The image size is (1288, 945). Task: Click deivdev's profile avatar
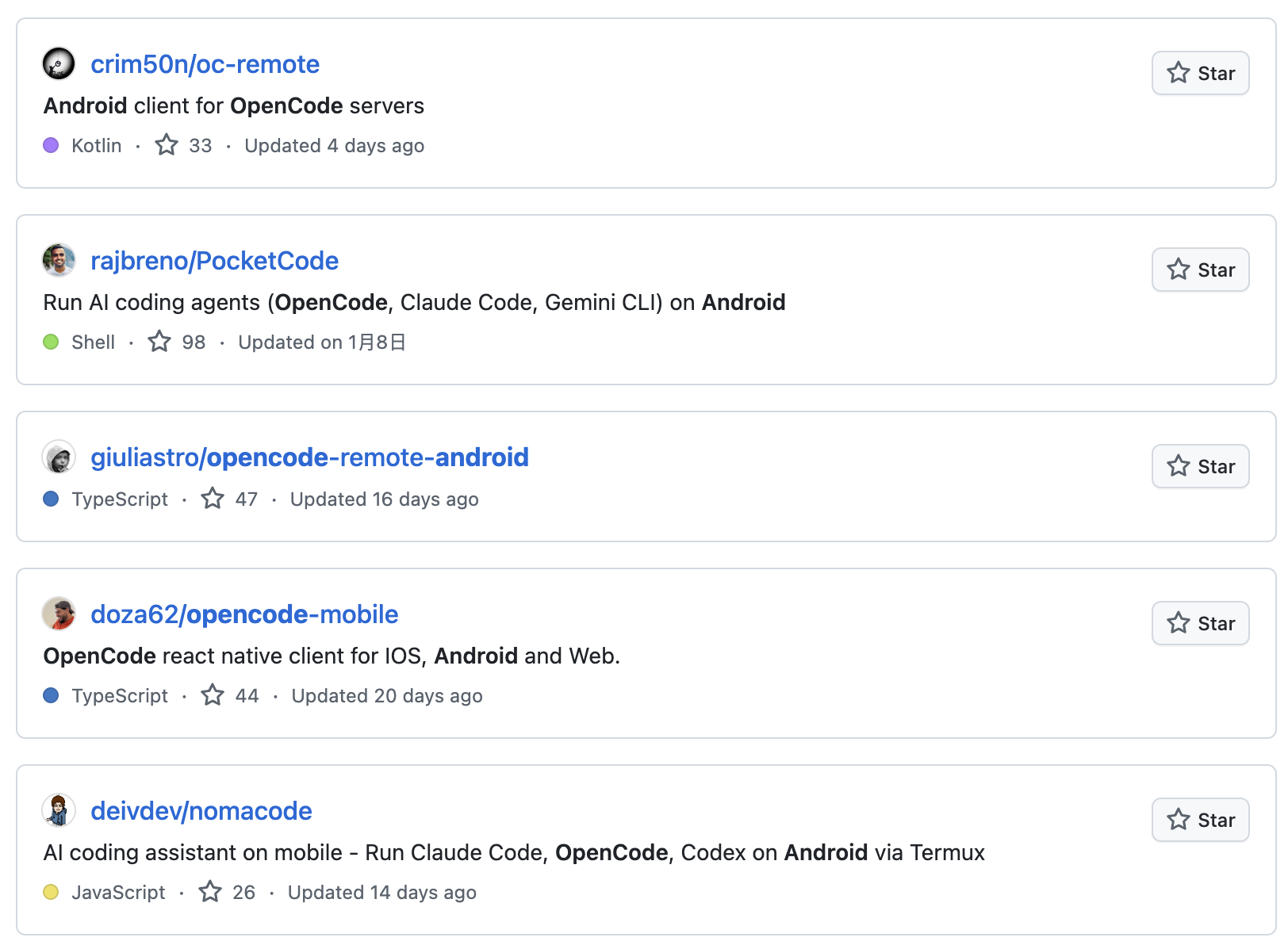[59, 811]
